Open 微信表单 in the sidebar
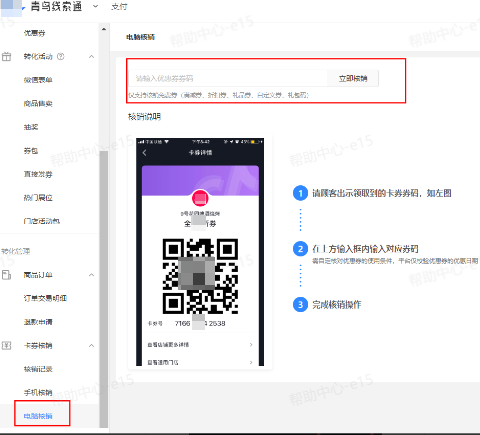The image size is (480, 435). pos(38,80)
